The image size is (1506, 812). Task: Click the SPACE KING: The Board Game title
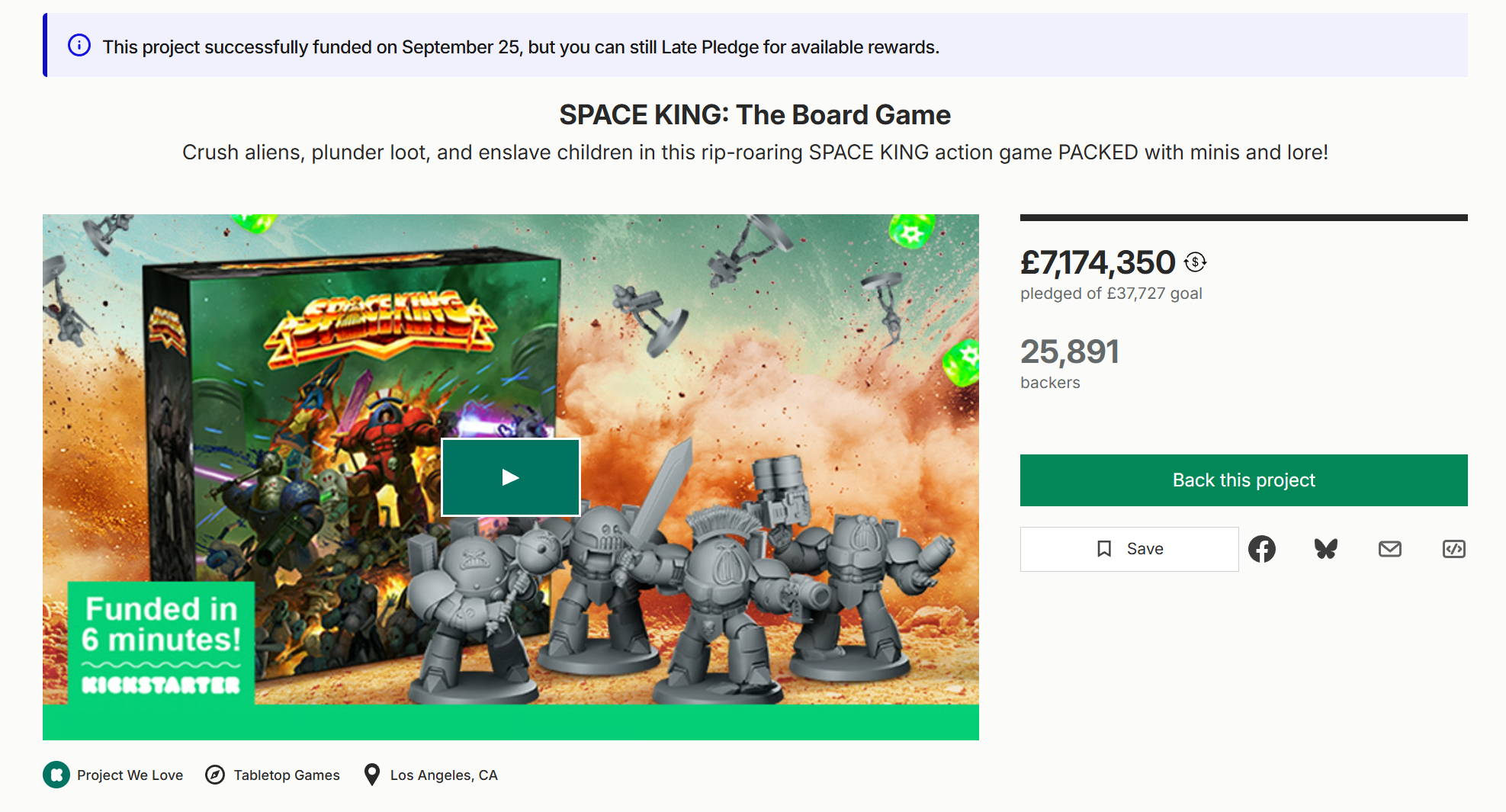point(755,115)
